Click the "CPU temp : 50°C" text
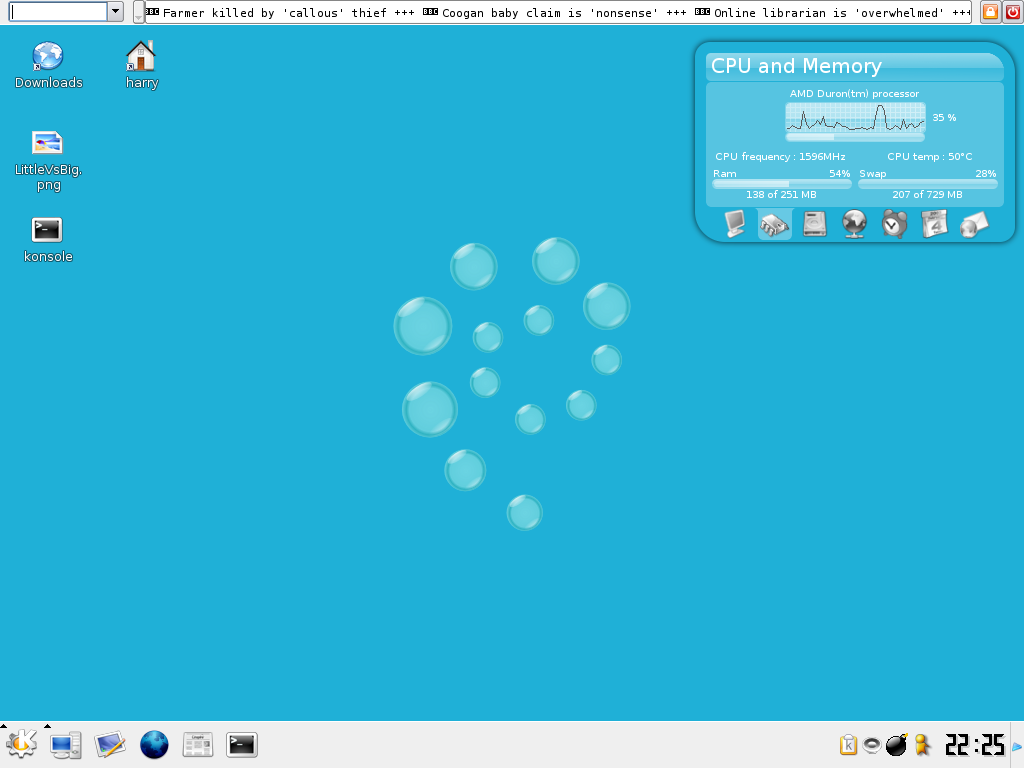Viewport: 1024px width, 768px height. [929, 157]
